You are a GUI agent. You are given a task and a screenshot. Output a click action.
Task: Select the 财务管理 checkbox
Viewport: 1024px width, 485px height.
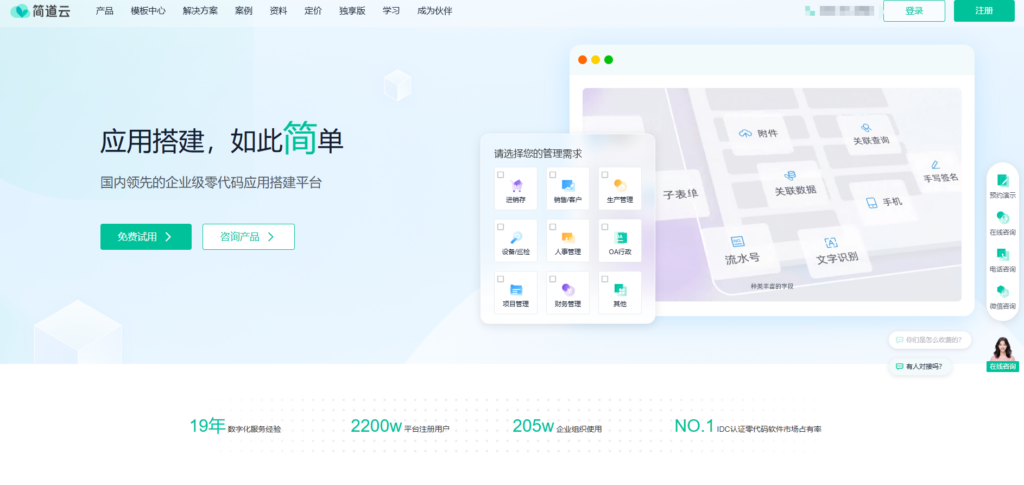(x=552, y=279)
